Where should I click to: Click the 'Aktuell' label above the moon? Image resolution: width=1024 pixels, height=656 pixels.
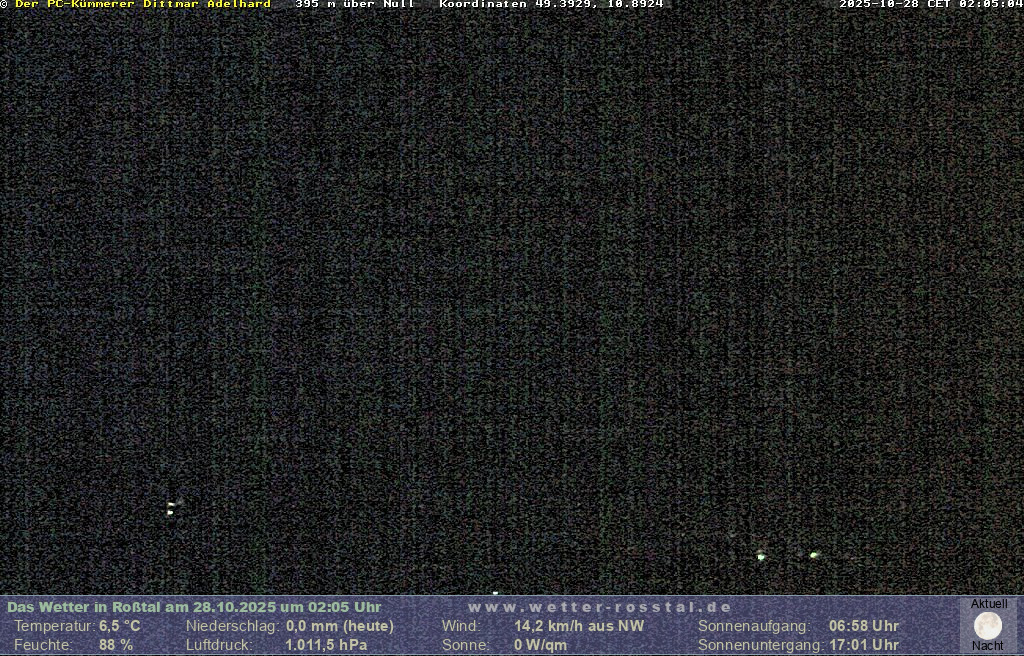pyautogui.click(x=989, y=604)
